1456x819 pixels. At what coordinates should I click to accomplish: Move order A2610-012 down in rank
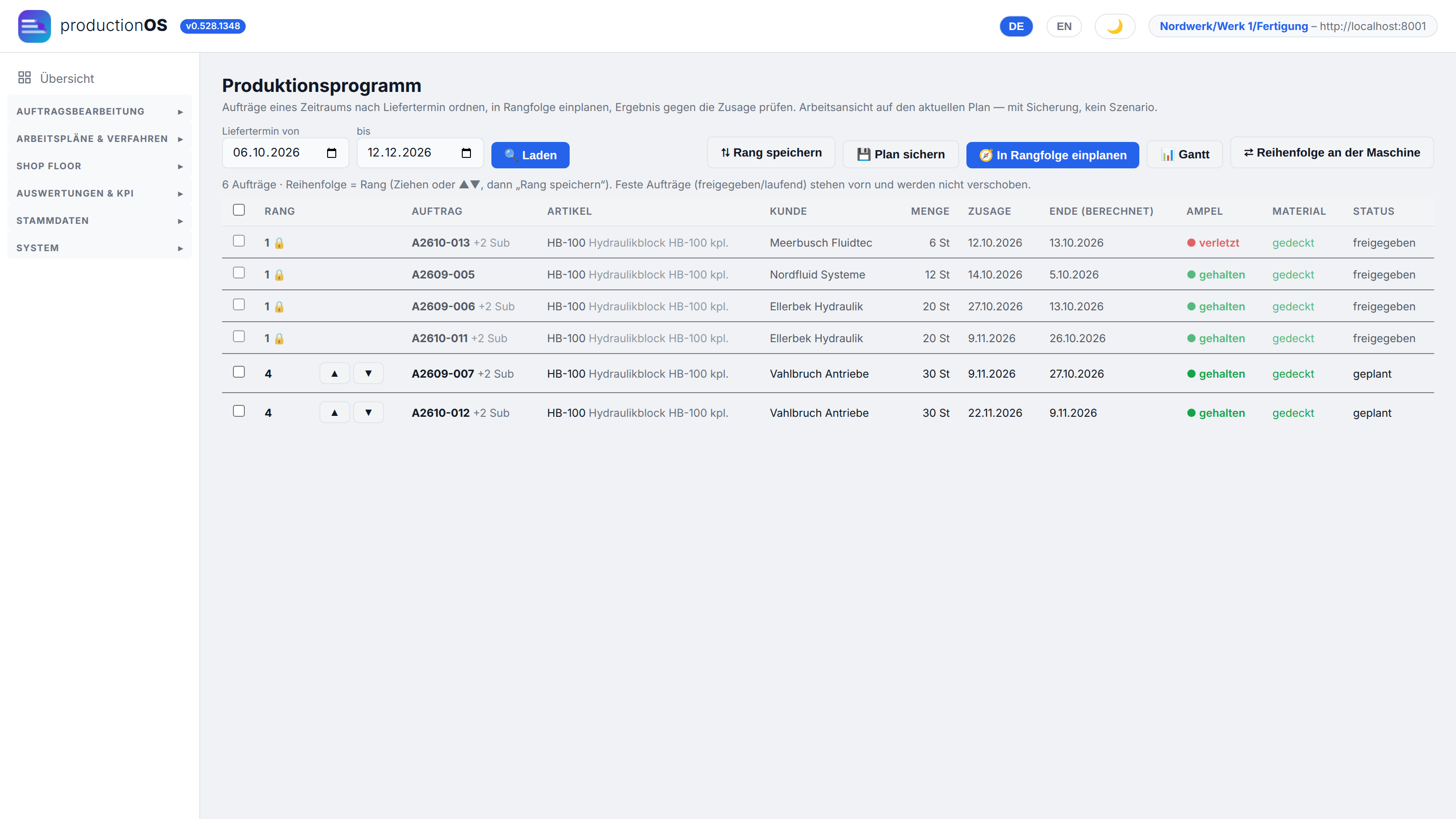(369, 413)
